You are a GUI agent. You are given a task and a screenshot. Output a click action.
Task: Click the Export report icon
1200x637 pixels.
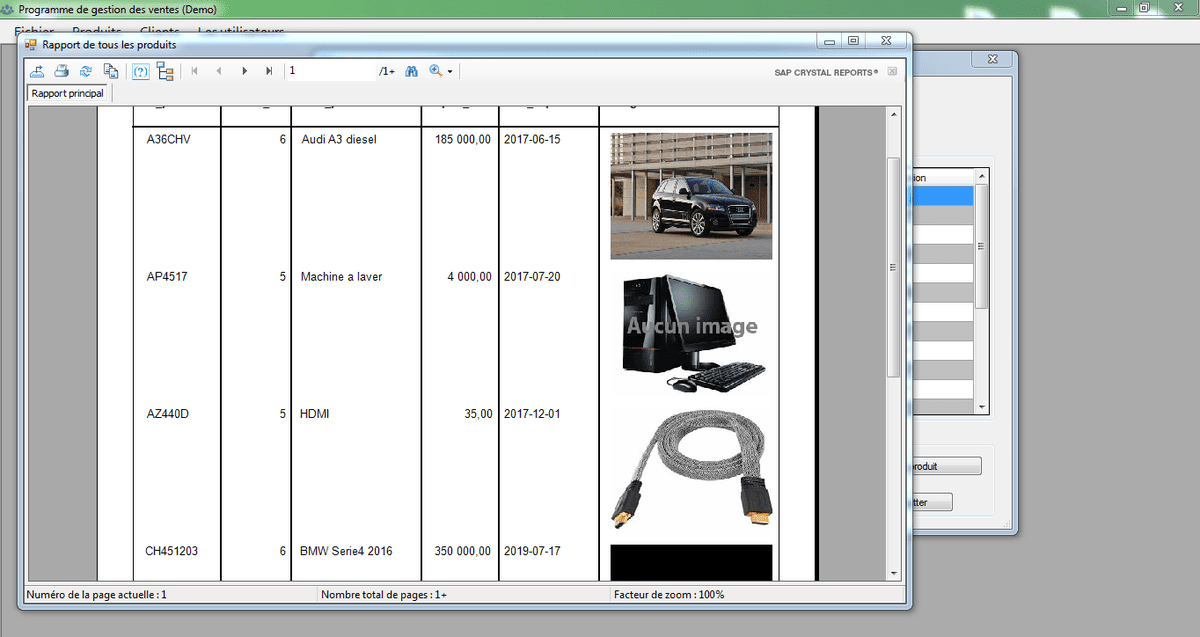[37, 71]
